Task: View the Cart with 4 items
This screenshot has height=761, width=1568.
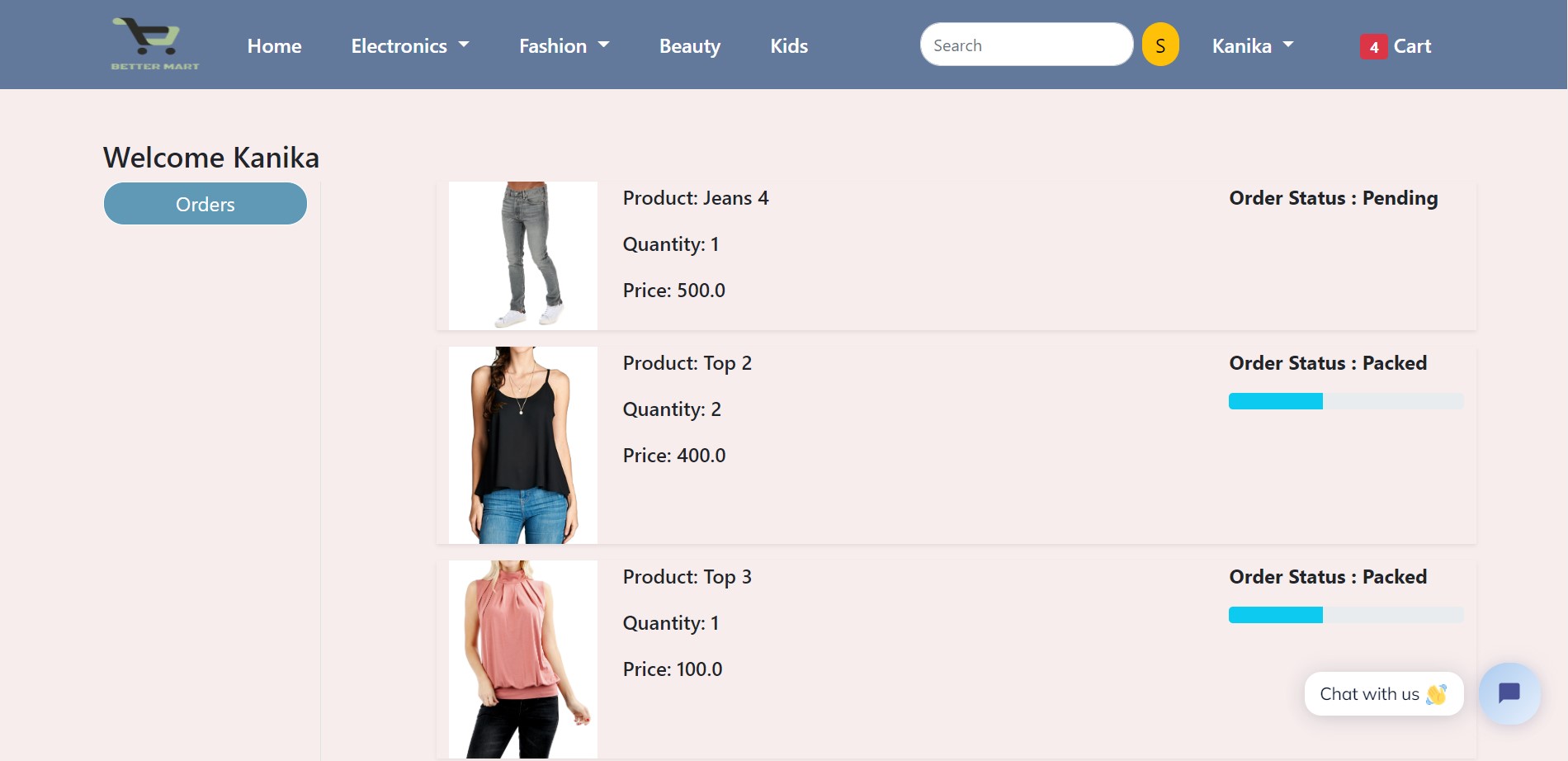Action: point(1411,45)
